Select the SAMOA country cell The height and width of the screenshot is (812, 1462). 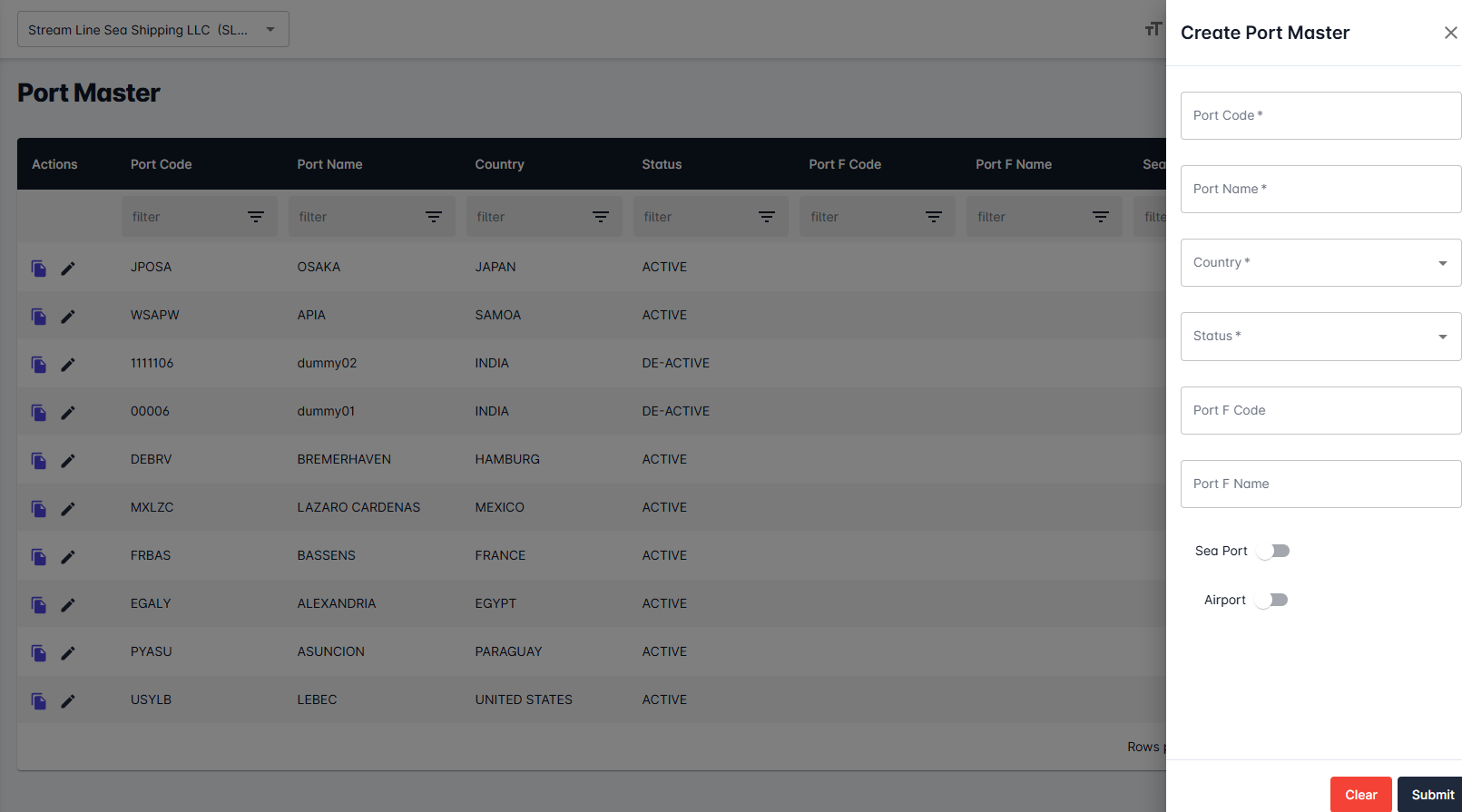498,315
